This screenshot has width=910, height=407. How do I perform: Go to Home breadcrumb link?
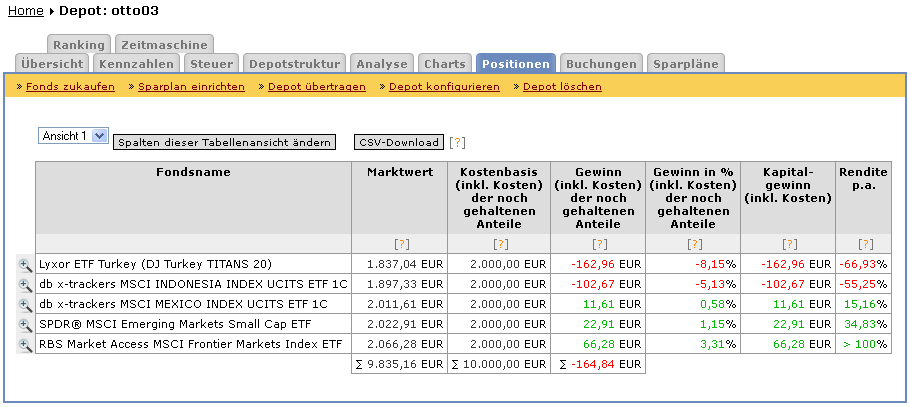tap(26, 11)
